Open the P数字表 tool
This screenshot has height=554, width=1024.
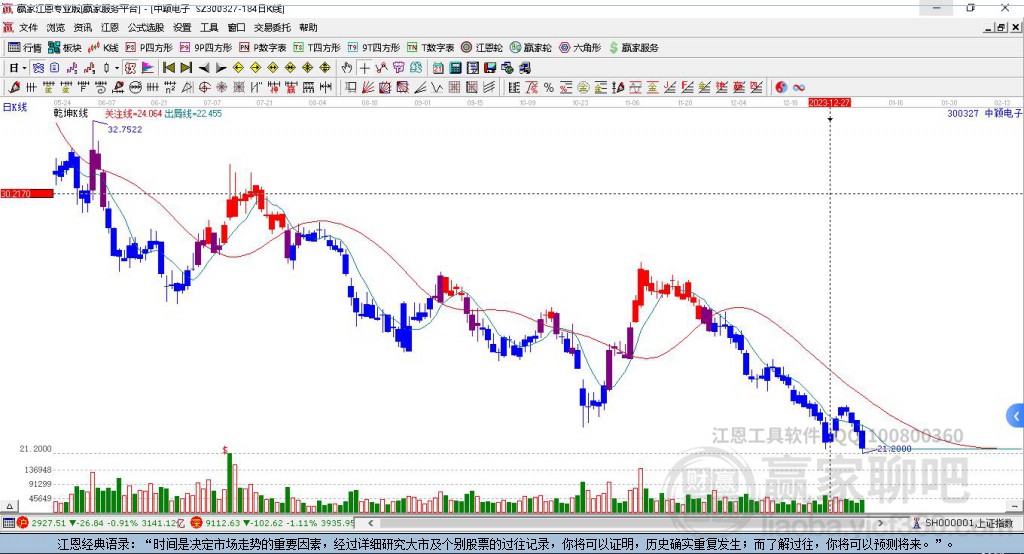pyautogui.click(x=263, y=48)
